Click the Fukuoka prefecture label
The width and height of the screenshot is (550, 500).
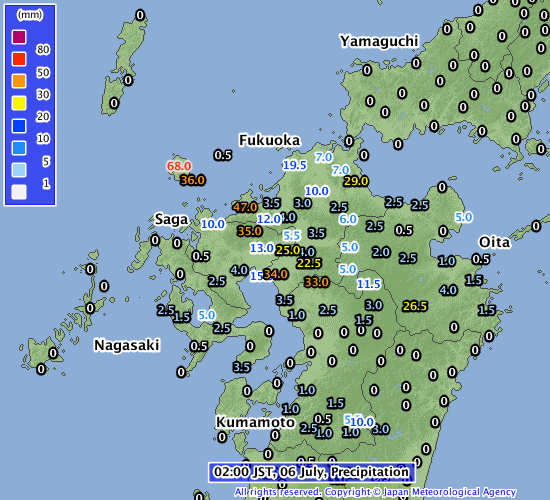point(269,140)
